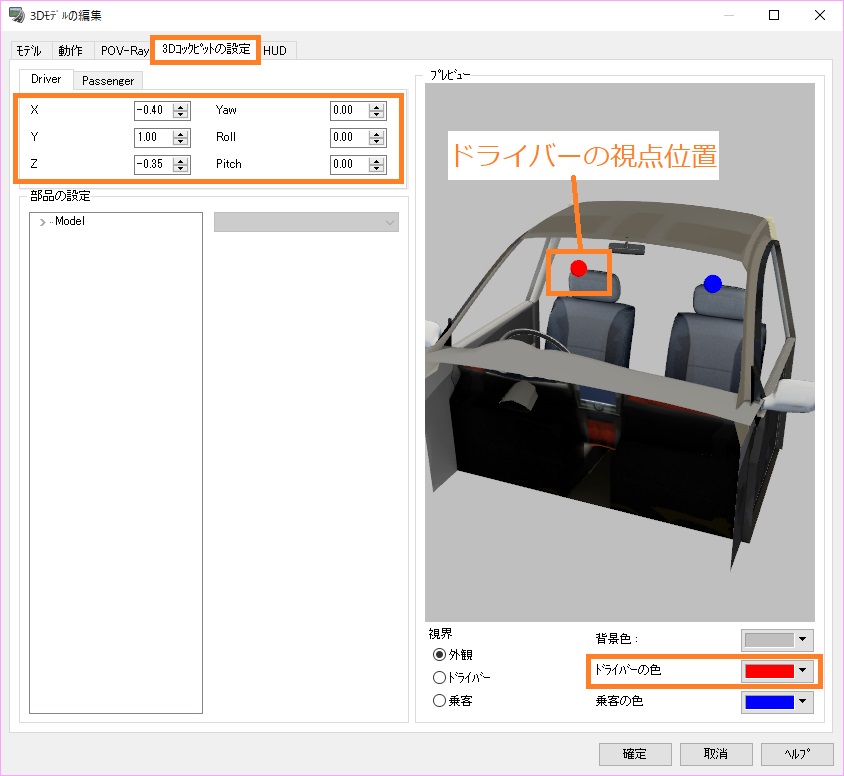Select the 乗客 view radio button
Image resolution: width=844 pixels, height=776 pixels.
(439, 701)
